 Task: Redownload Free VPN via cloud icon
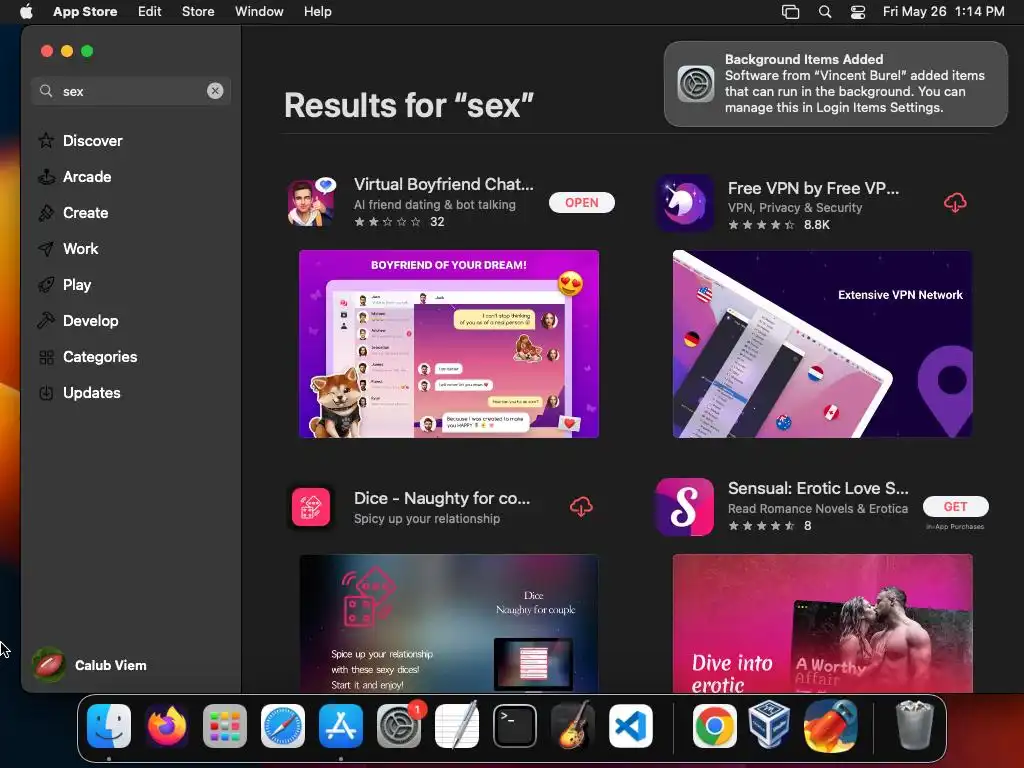(x=955, y=203)
